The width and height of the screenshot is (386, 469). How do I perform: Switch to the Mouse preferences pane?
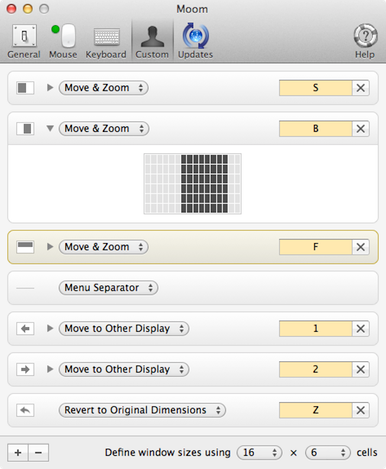[x=63, y=41]
